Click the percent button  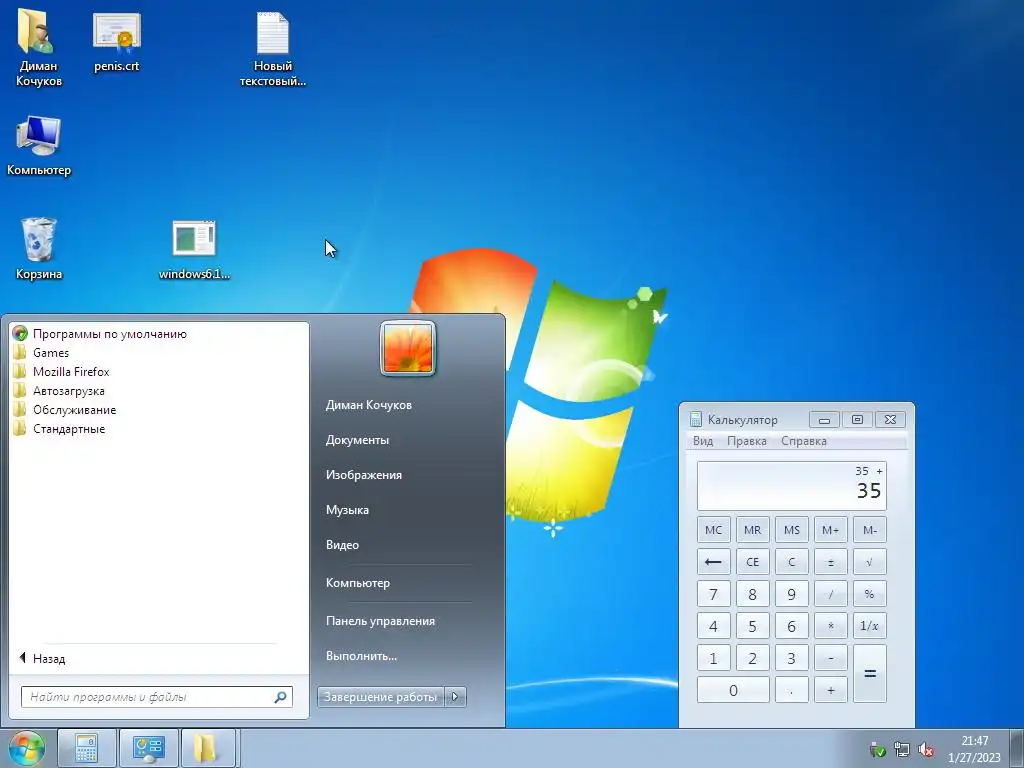tap(869, 594)
